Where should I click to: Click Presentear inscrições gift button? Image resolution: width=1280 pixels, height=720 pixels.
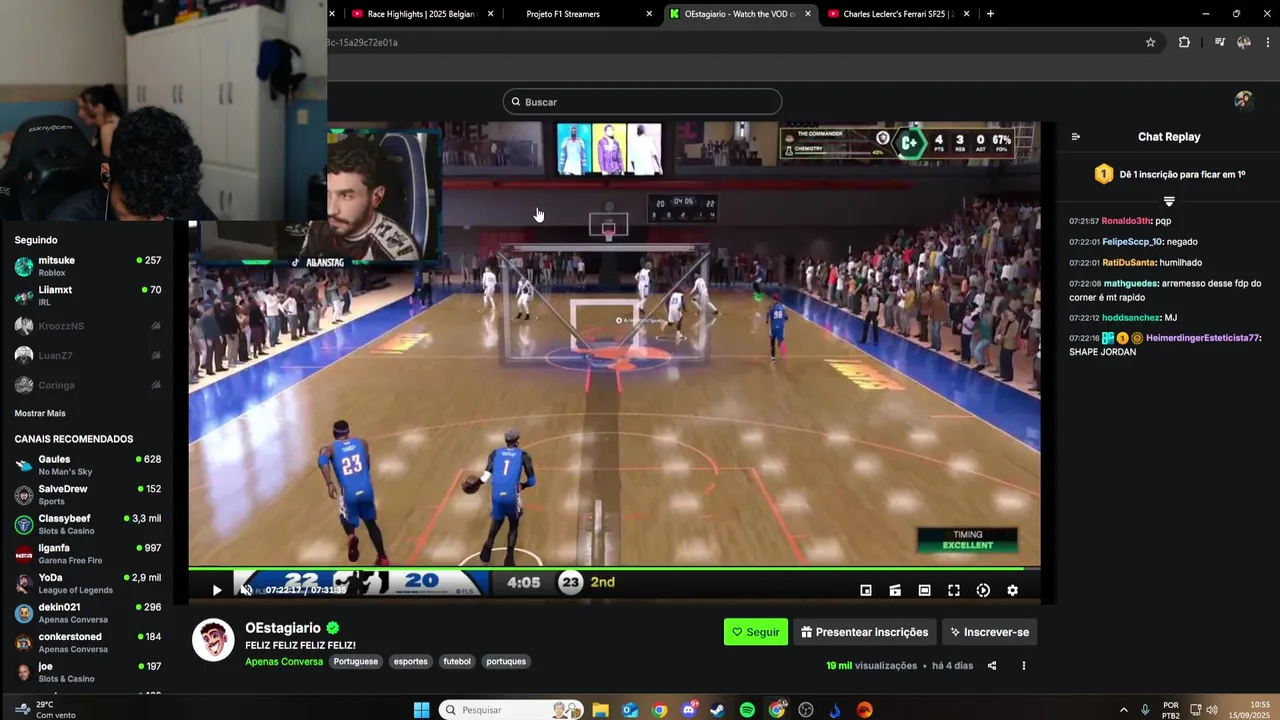click(864, 632)
